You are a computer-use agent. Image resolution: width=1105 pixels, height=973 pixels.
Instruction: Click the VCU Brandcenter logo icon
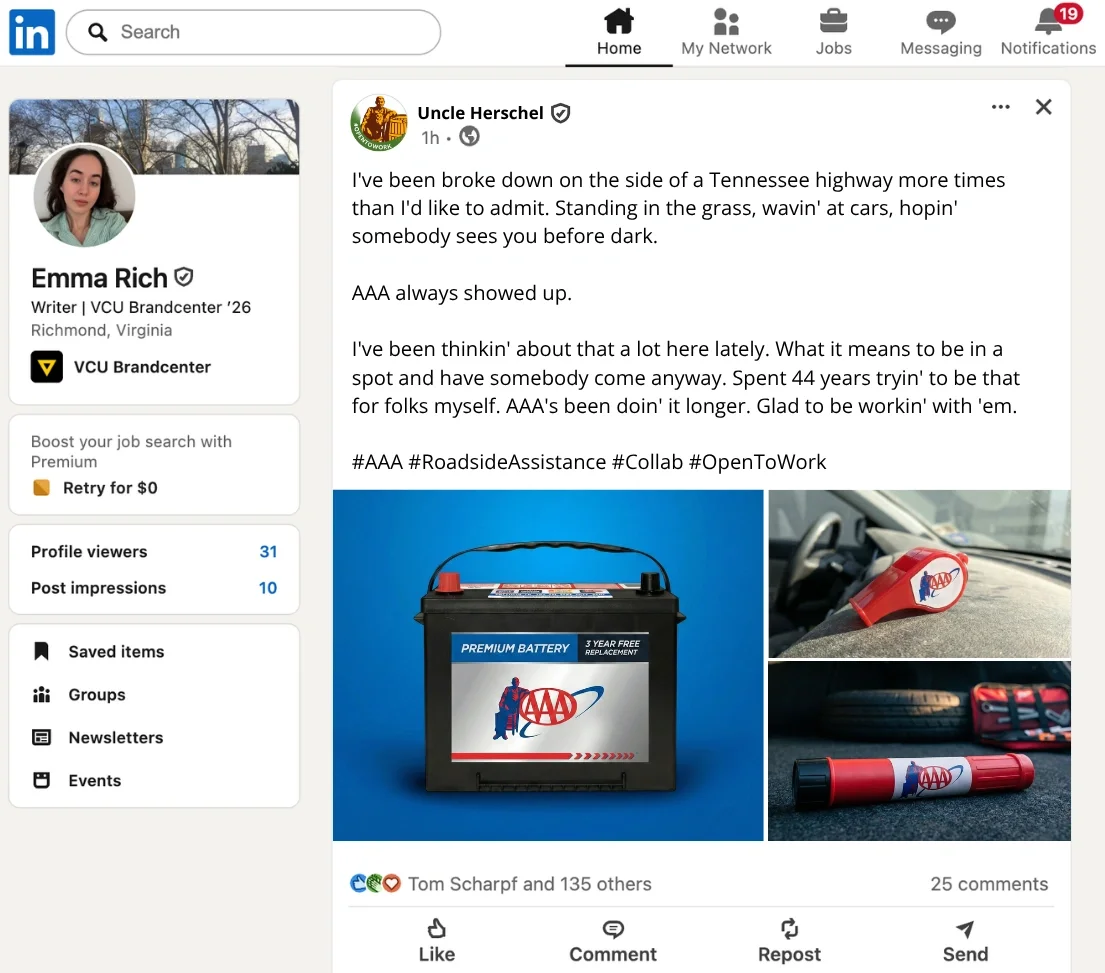point(47,367)
